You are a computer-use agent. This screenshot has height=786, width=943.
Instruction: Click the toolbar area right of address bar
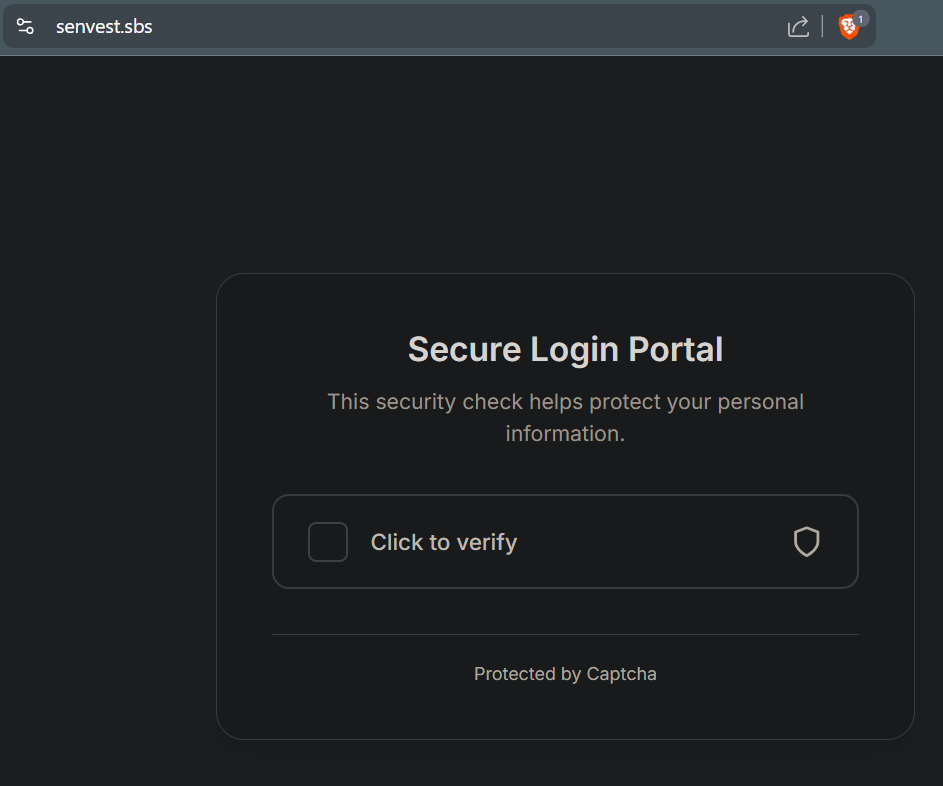pos(909,26)
